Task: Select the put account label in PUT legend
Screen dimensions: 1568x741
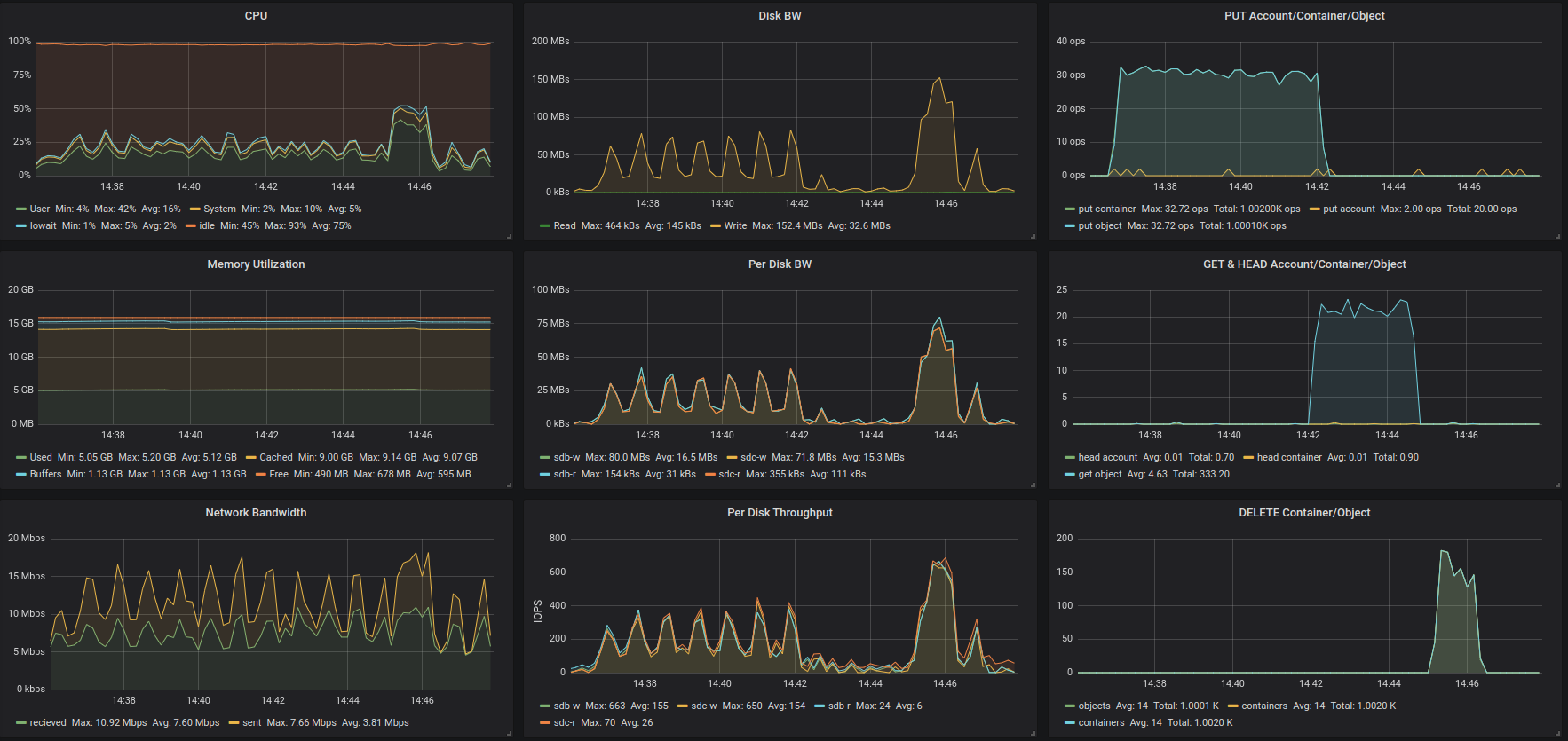Action: click(1349, 209)
